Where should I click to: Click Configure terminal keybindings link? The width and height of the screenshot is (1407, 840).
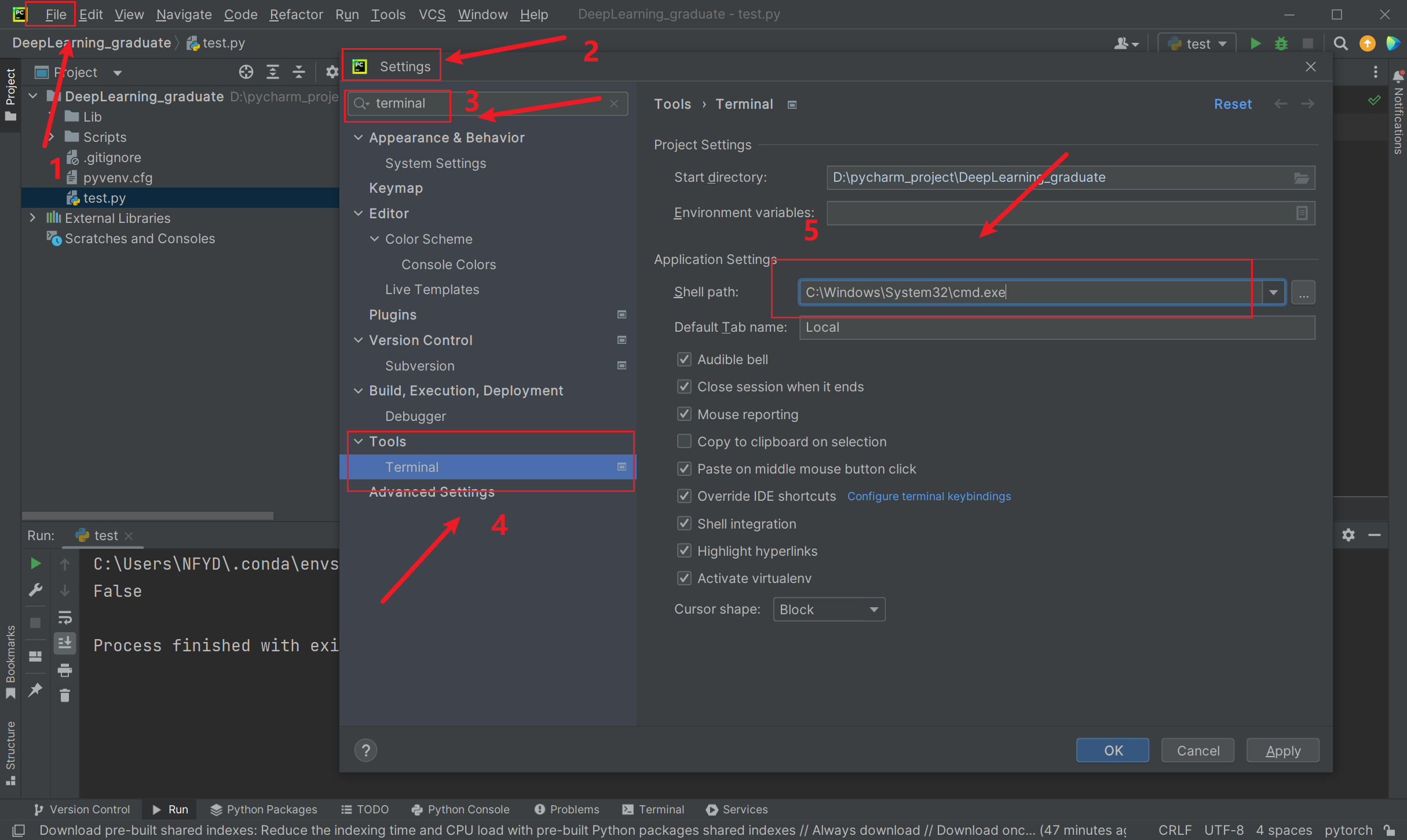(x=928, y=496)
